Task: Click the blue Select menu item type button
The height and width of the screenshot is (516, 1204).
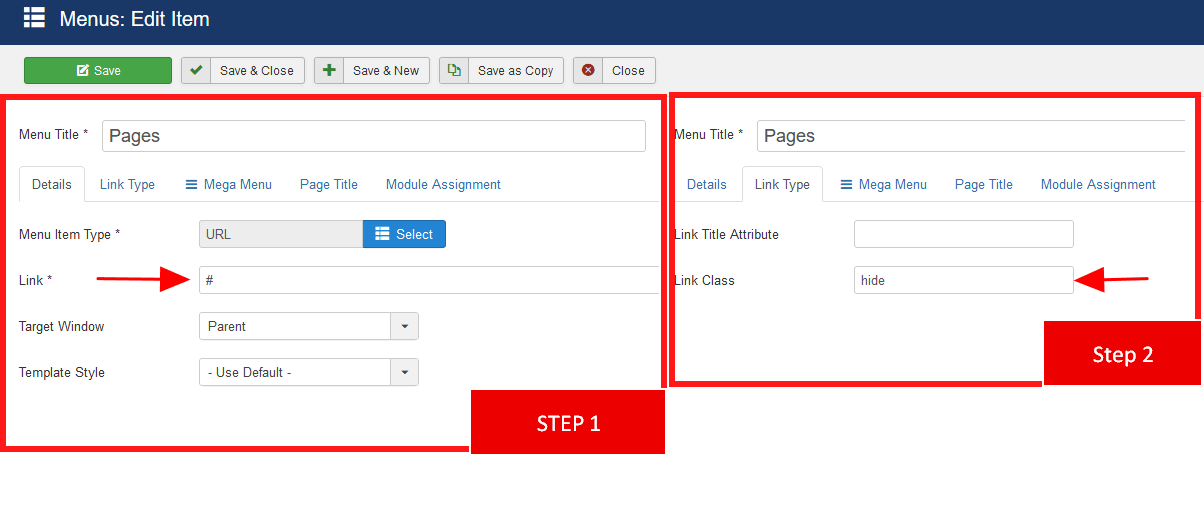Action: 404,234
